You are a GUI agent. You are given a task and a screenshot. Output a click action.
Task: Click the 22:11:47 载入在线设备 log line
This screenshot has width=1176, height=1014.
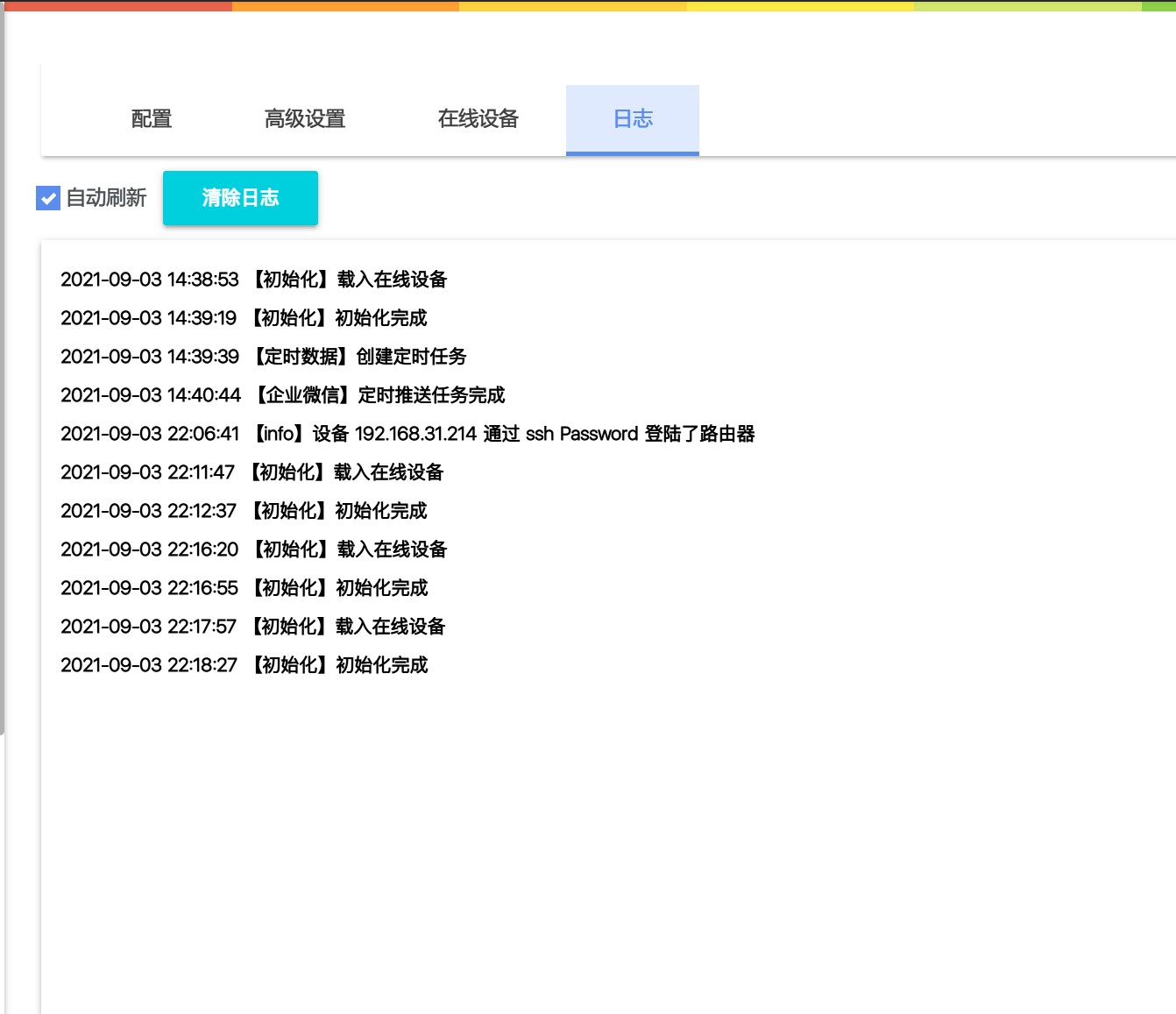coord(252,472)
